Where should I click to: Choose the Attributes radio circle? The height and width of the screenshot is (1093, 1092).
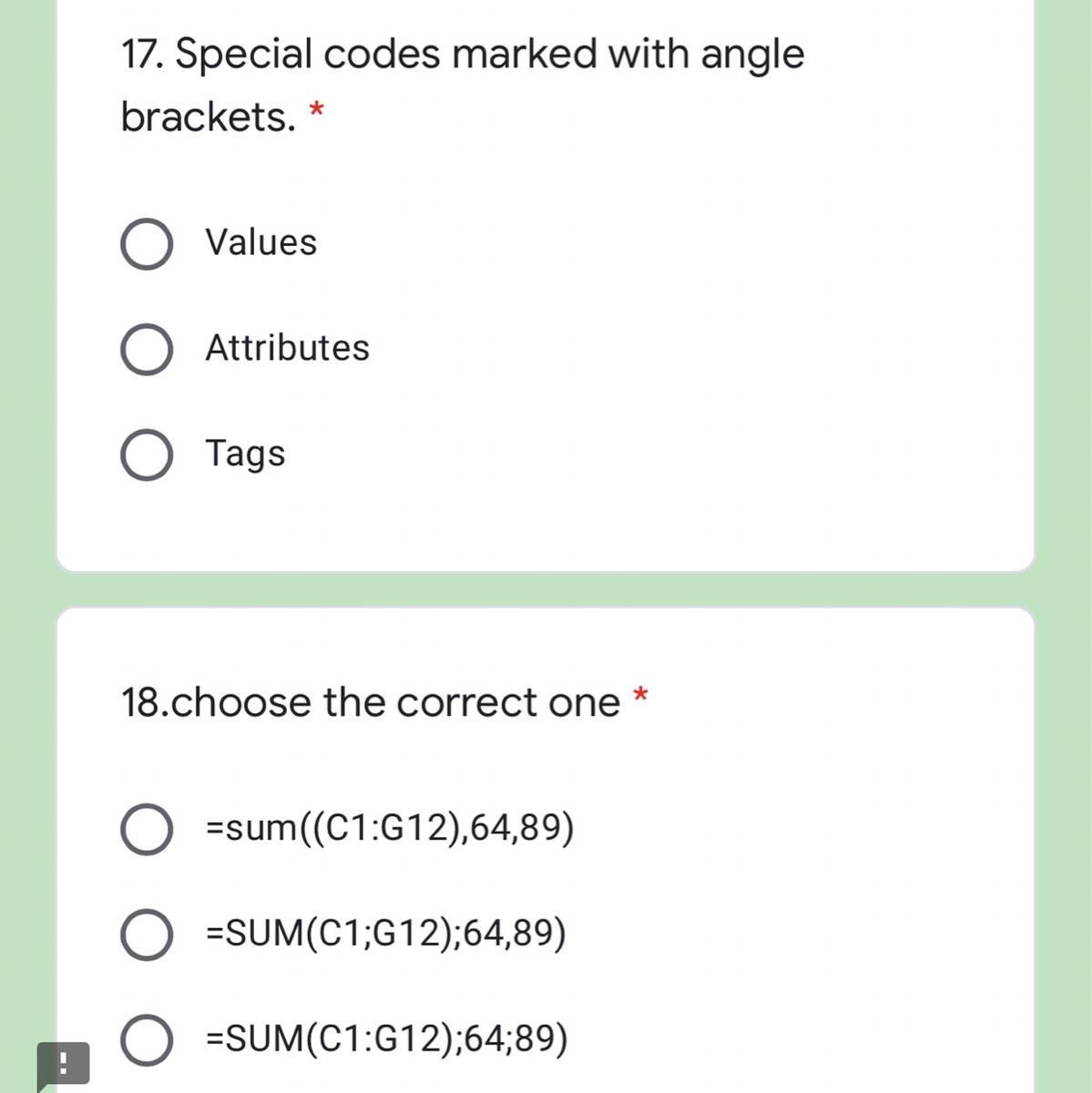(x=147, y=350)
